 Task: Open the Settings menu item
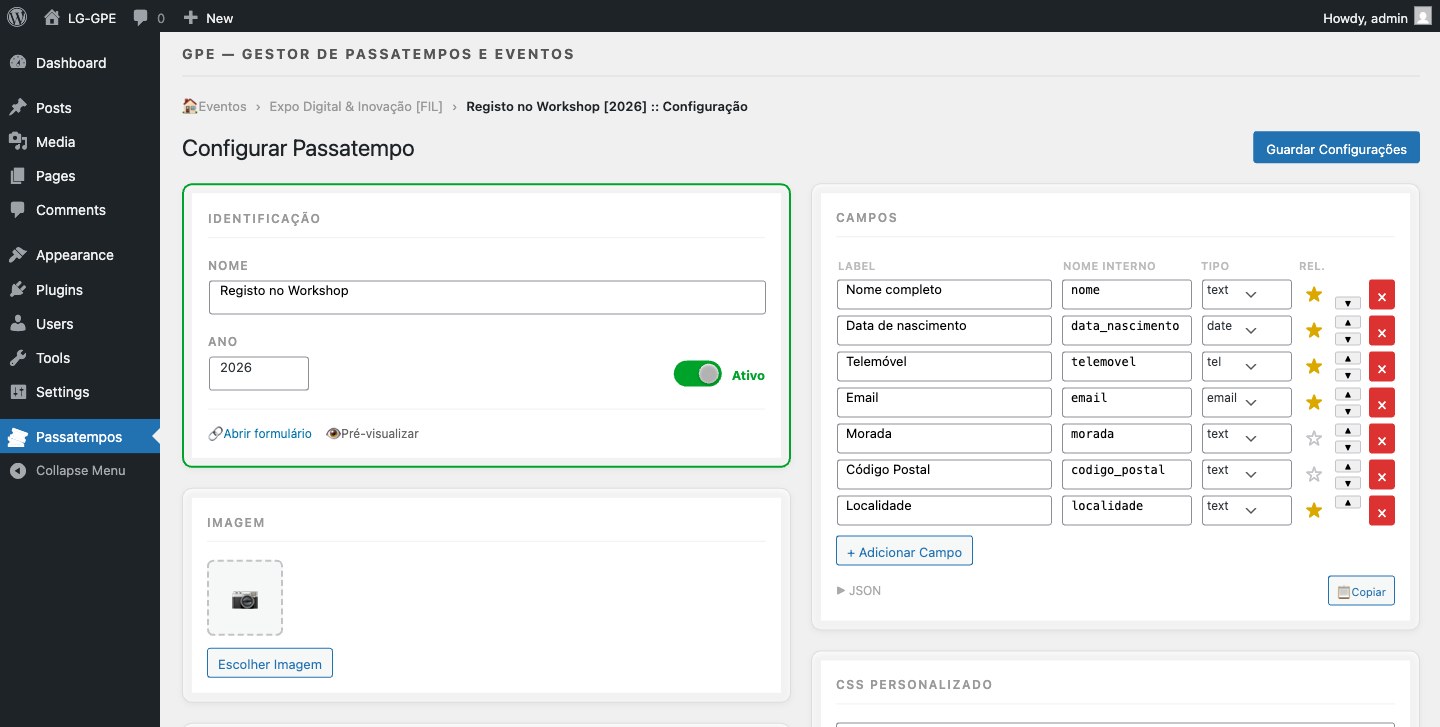click(x=80, y=392)
